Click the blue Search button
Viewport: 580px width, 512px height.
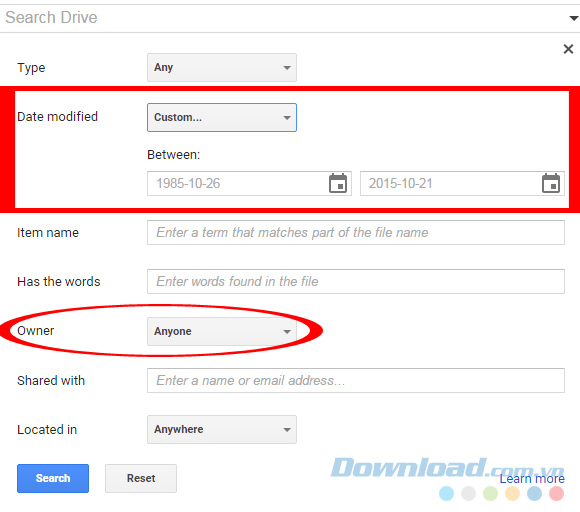point(53,478)
